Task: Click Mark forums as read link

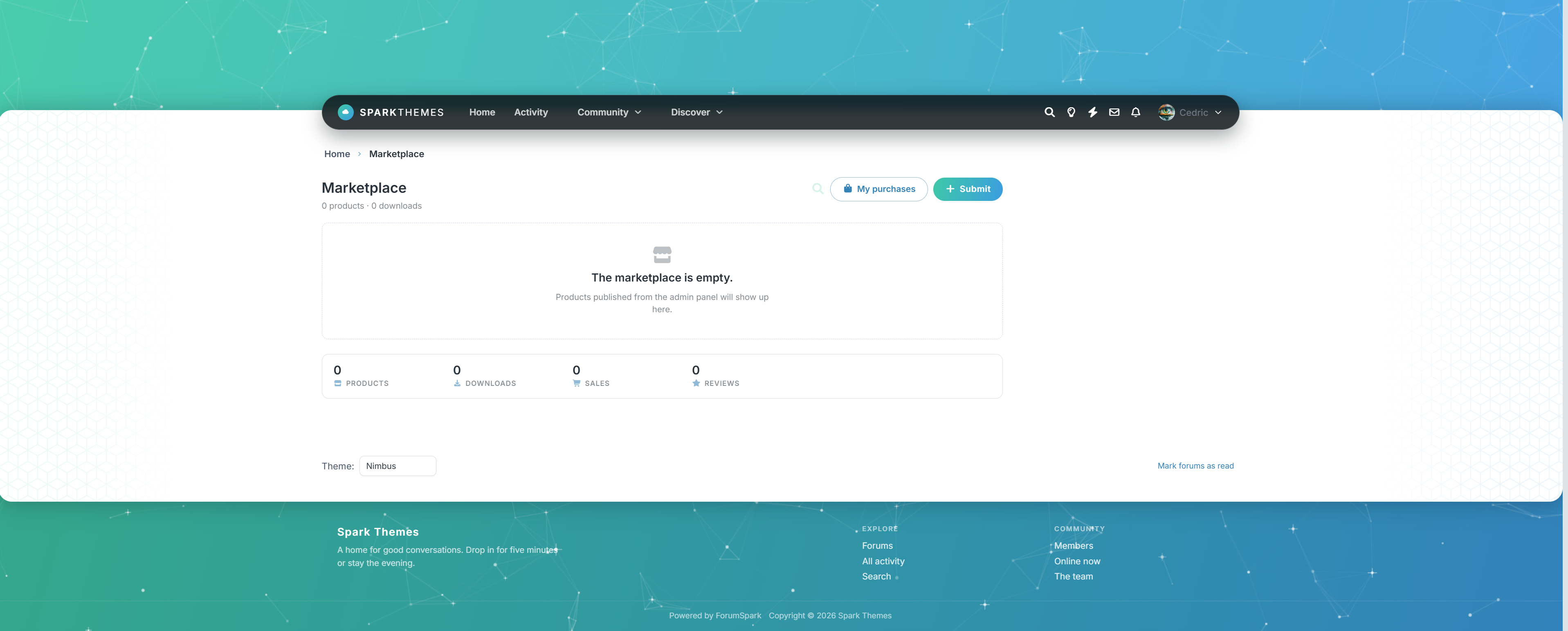Action: 1195,466
